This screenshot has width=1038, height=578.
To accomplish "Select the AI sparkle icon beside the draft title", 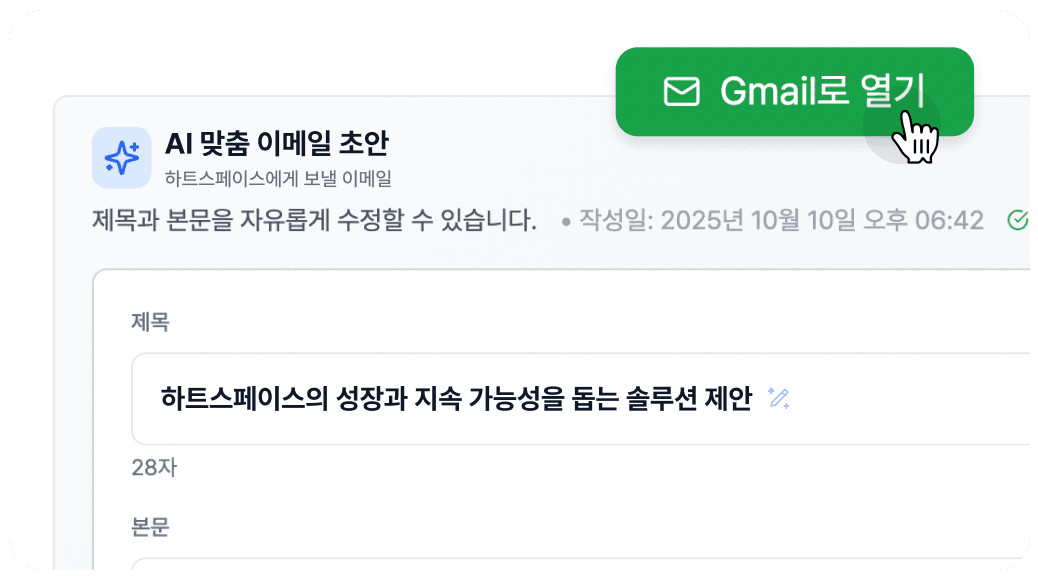I will [122, 157].
